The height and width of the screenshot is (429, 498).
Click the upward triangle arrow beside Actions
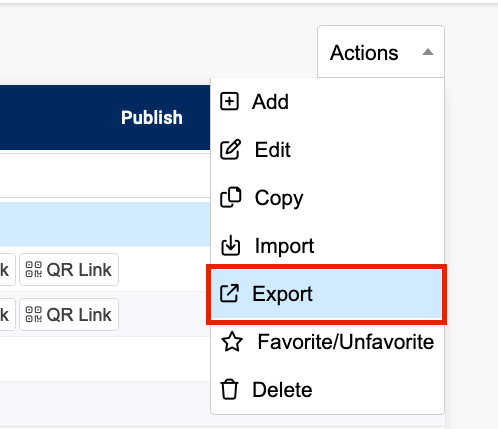(x=428, y=52)
